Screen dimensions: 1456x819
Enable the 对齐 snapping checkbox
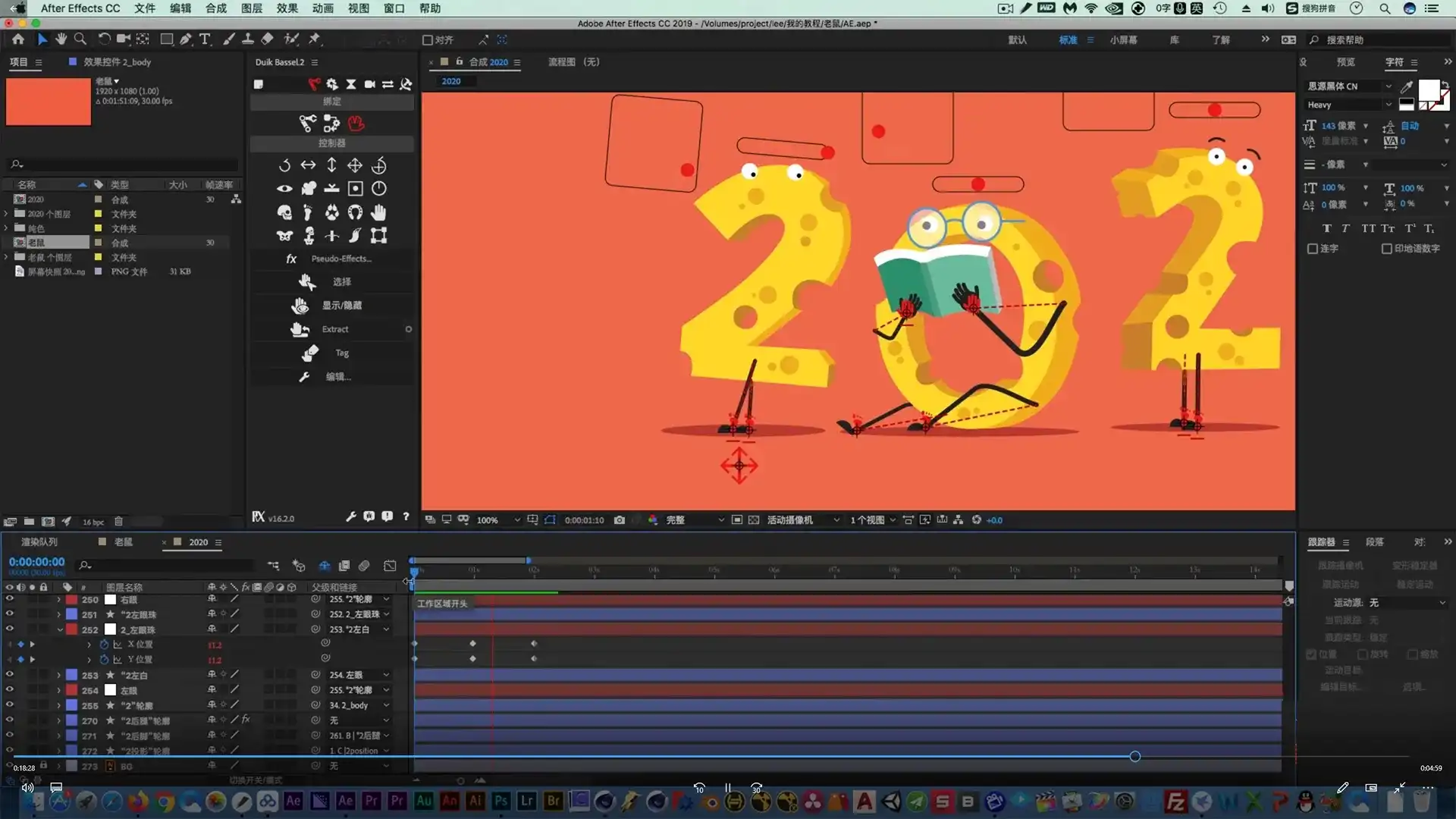[428, 40]
